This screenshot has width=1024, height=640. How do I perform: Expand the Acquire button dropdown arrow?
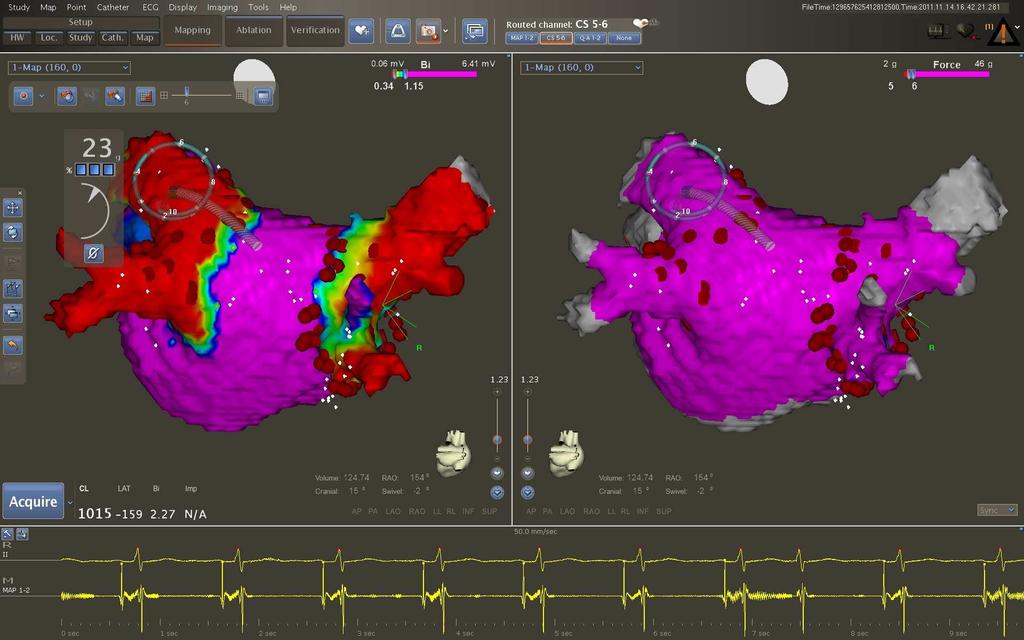point(70,502)
